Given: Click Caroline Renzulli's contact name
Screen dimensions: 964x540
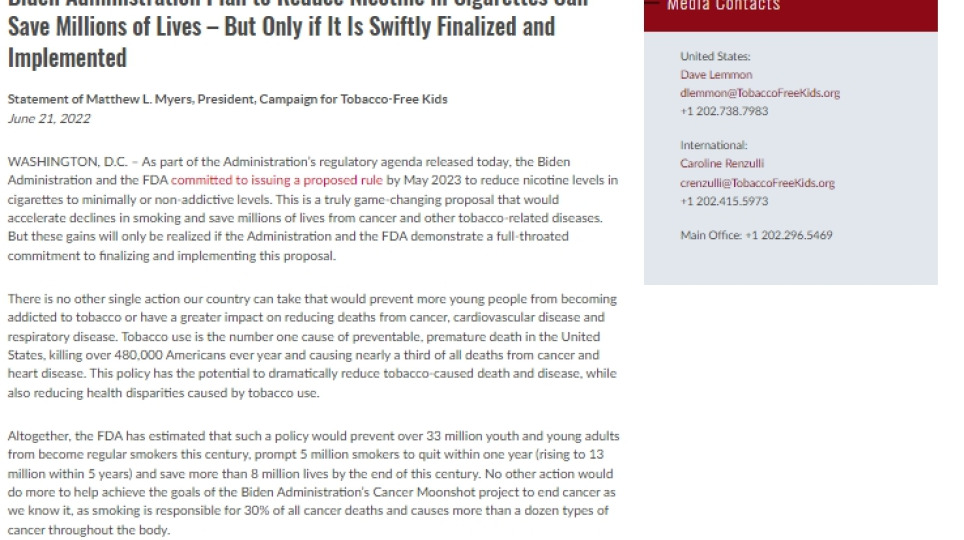Looking at the screenshot, I should [723, 164].
